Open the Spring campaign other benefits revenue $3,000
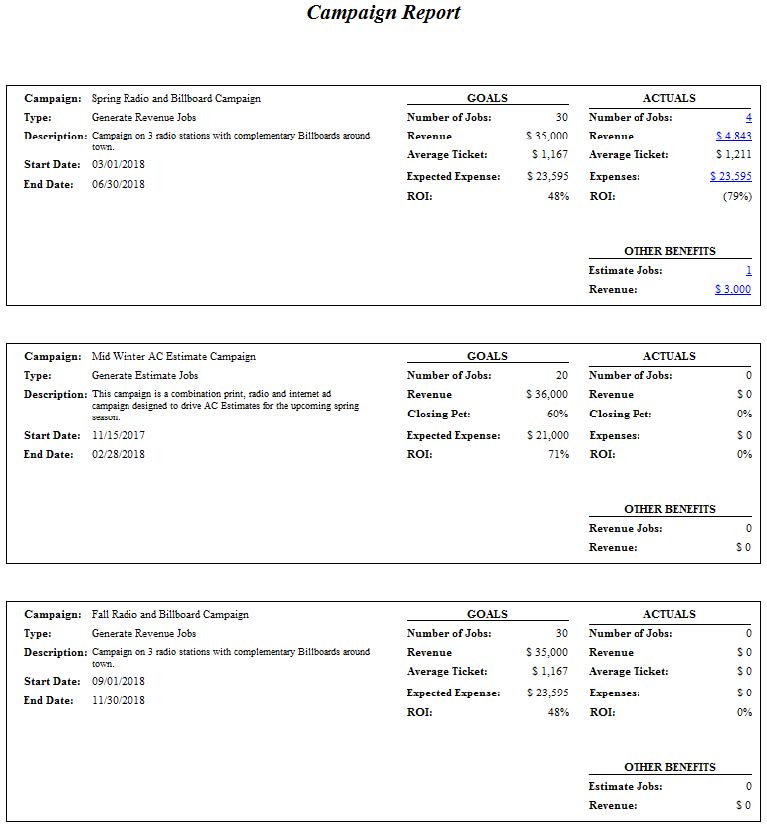767x831 pixels. coord(733,289)
